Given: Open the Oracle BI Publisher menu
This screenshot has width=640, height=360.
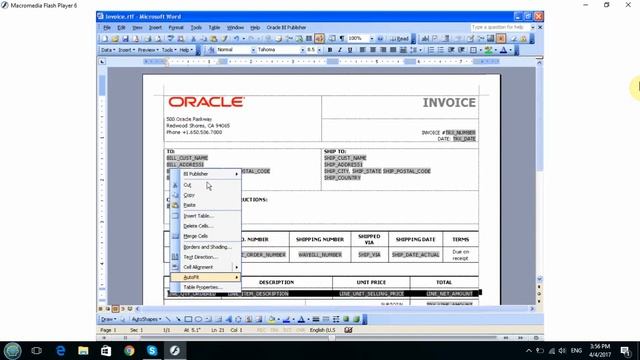Looking at the screenshot, I should point(286,27).
